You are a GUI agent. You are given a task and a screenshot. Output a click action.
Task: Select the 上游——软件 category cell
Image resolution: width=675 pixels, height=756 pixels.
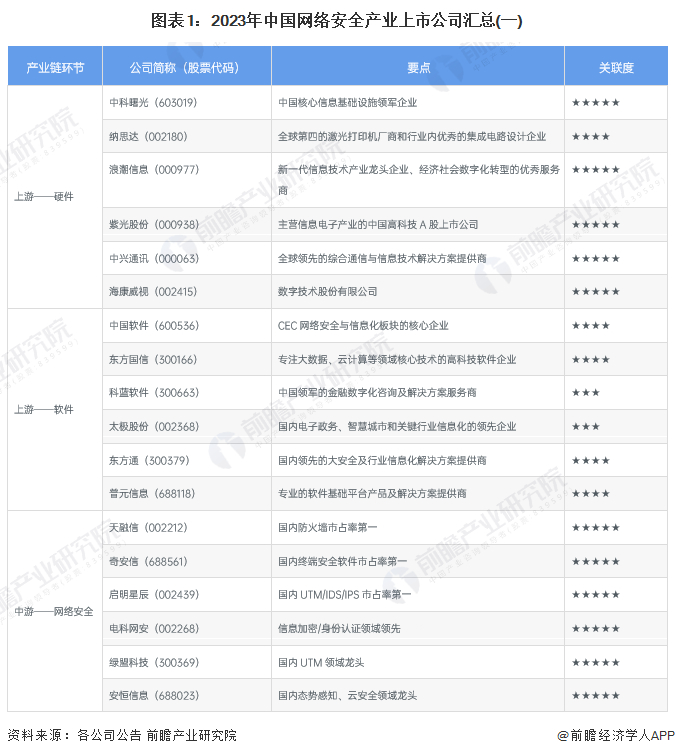click(x=55, y=409)
